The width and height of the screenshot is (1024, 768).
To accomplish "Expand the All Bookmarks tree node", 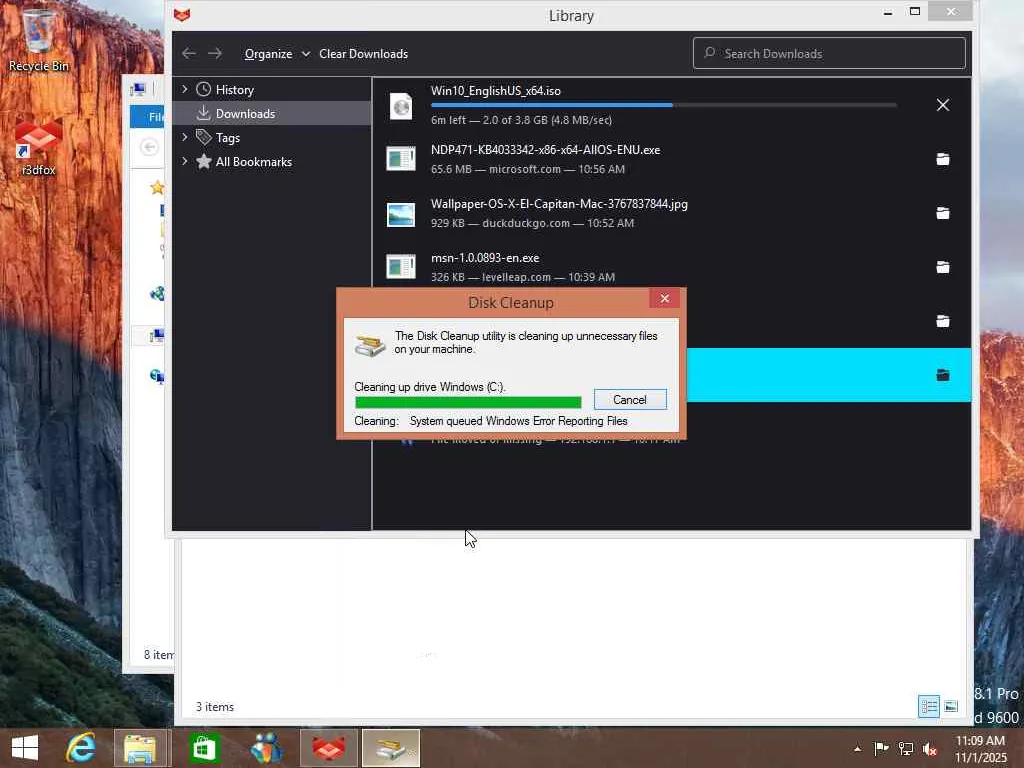I will coord(185,161).
